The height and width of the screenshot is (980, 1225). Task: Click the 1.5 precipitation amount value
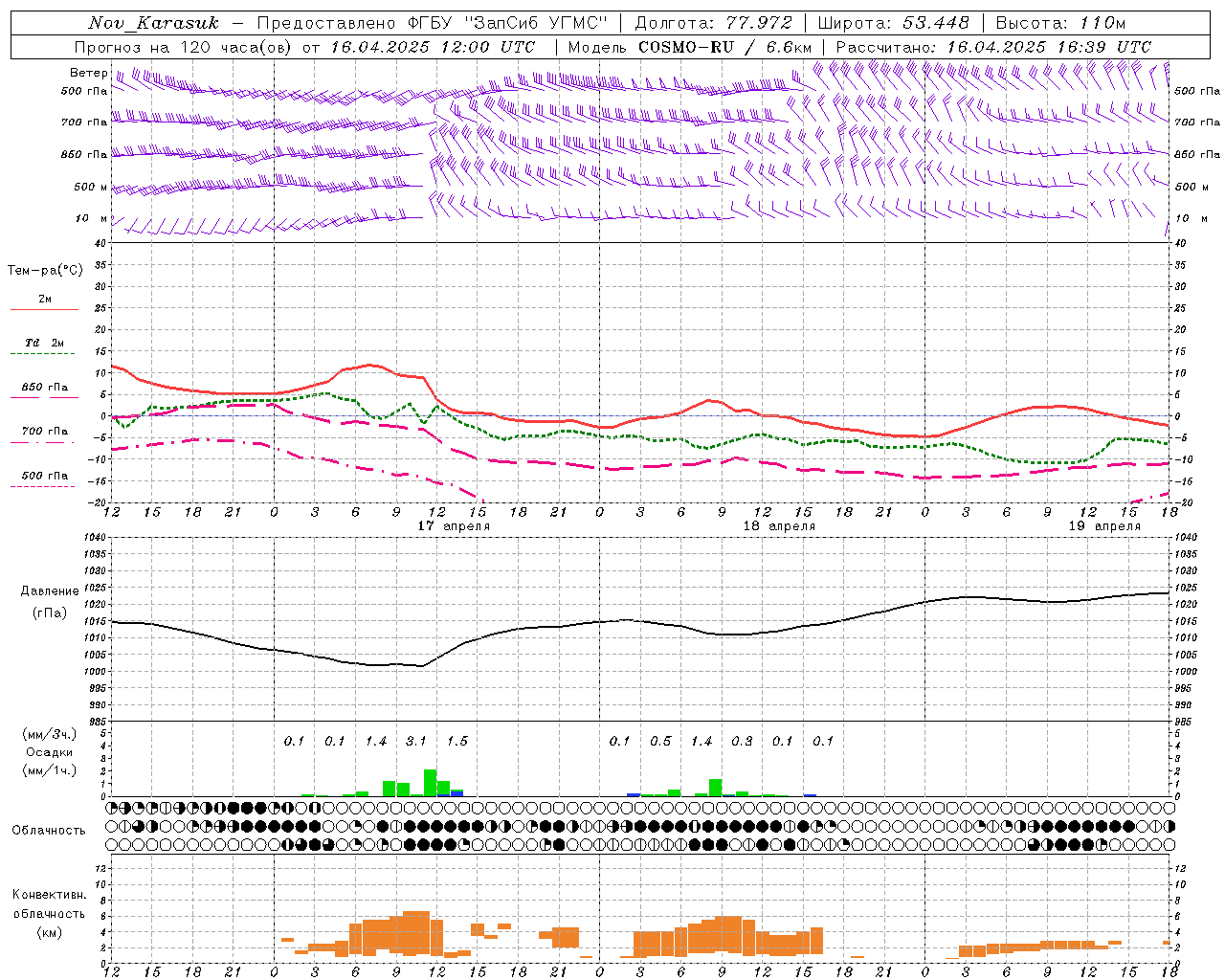tap(457, 742)
